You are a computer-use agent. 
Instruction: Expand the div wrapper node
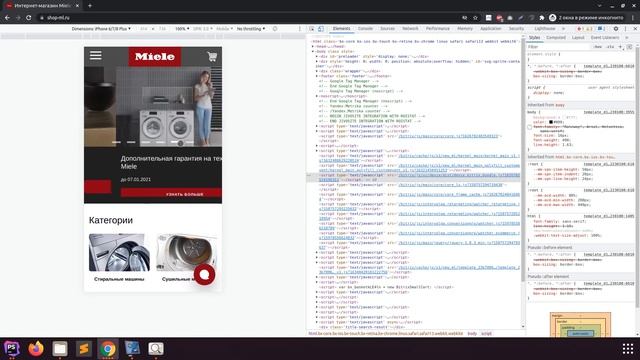(x=317, y=71)
